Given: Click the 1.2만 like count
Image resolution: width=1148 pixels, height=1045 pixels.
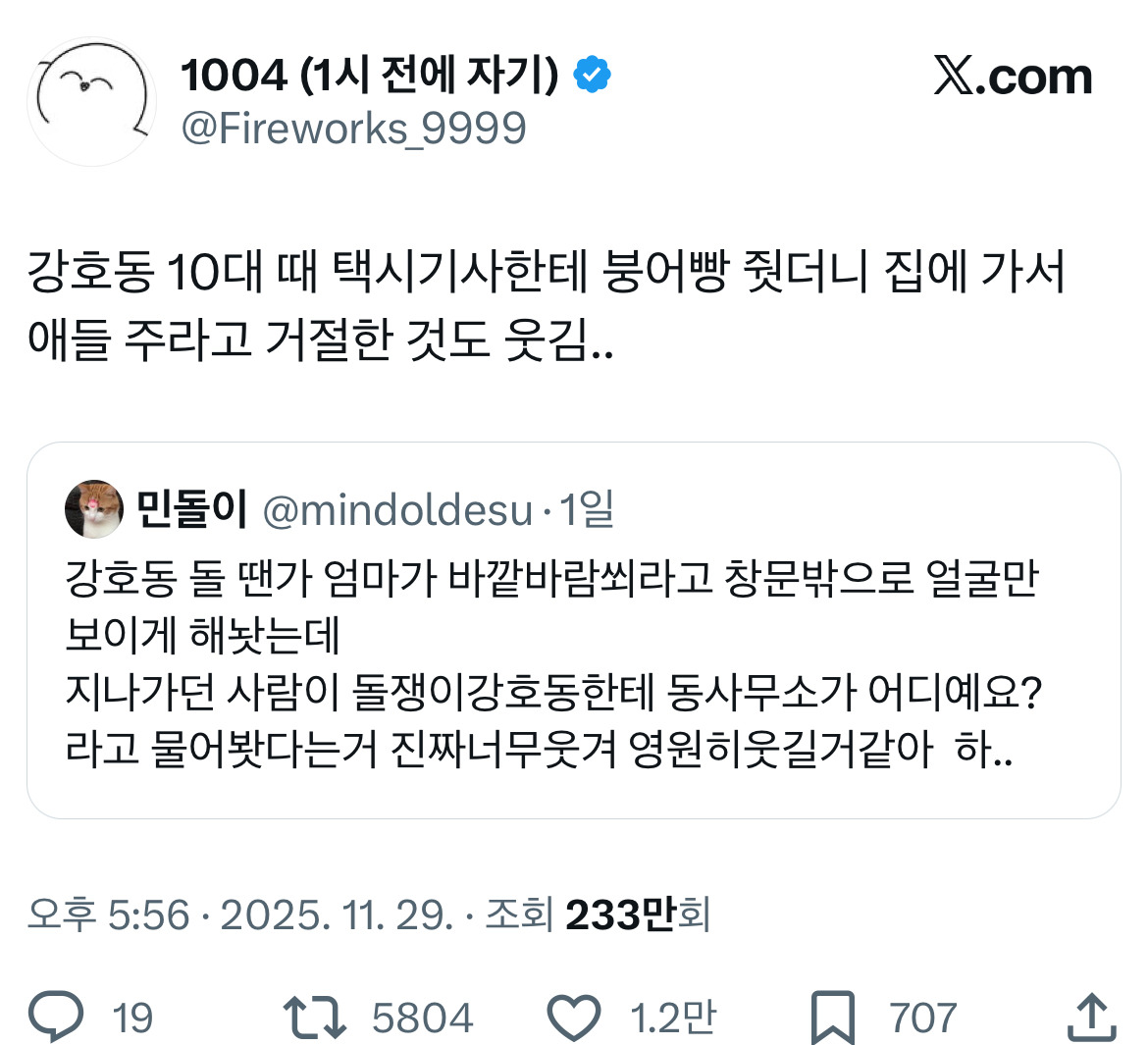Looking at the screenshot, I should pyautogui.click(x=673, y=1019).
